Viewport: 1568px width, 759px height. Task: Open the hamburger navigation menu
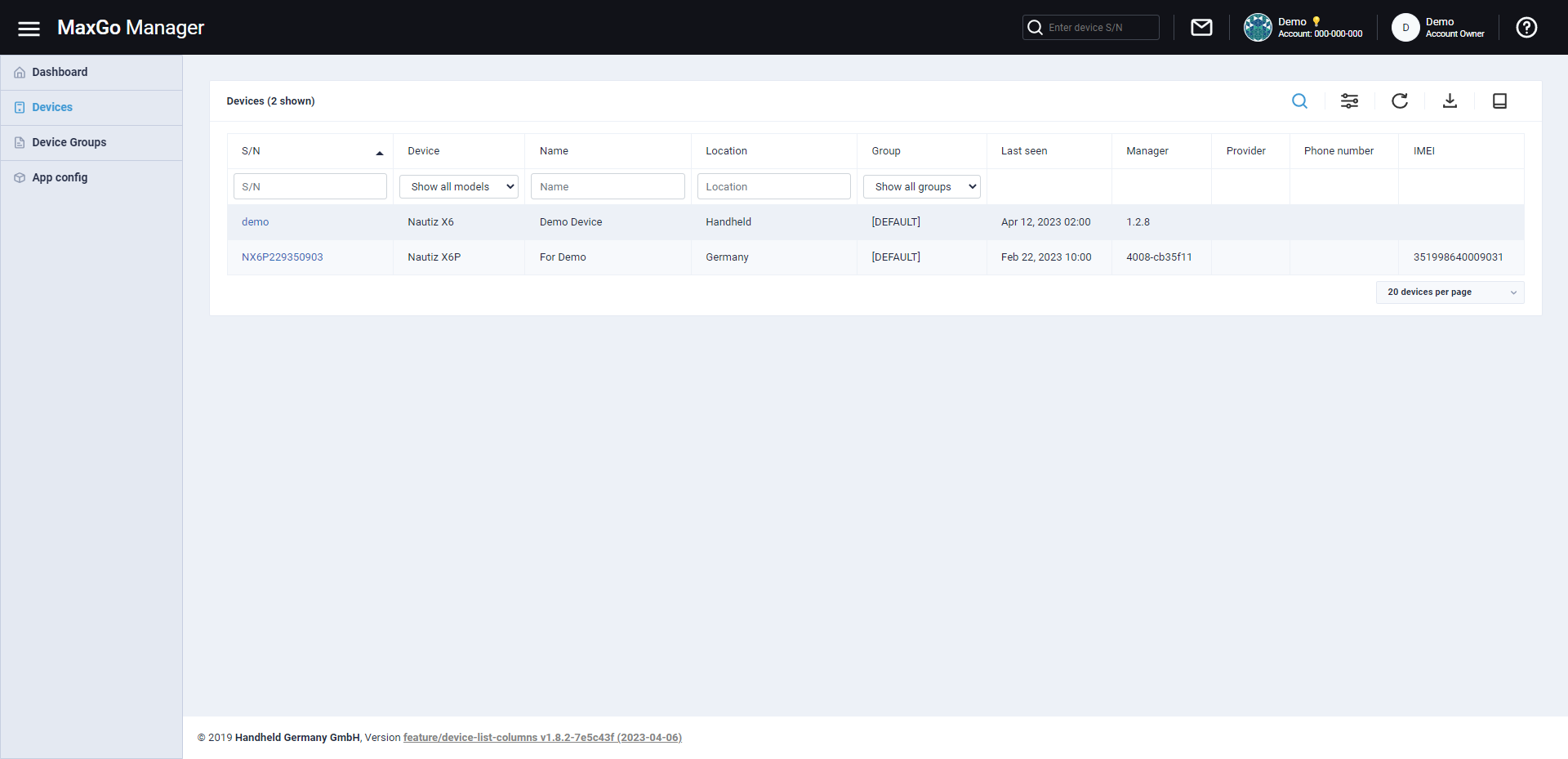click(29, 29)
